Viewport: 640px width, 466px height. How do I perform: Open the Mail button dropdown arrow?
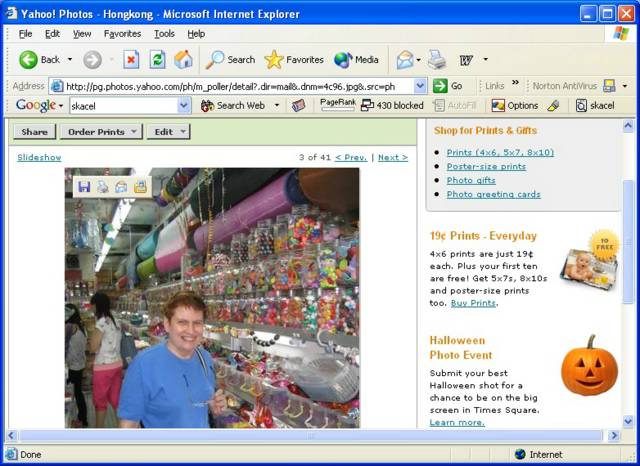coord(418,60)
